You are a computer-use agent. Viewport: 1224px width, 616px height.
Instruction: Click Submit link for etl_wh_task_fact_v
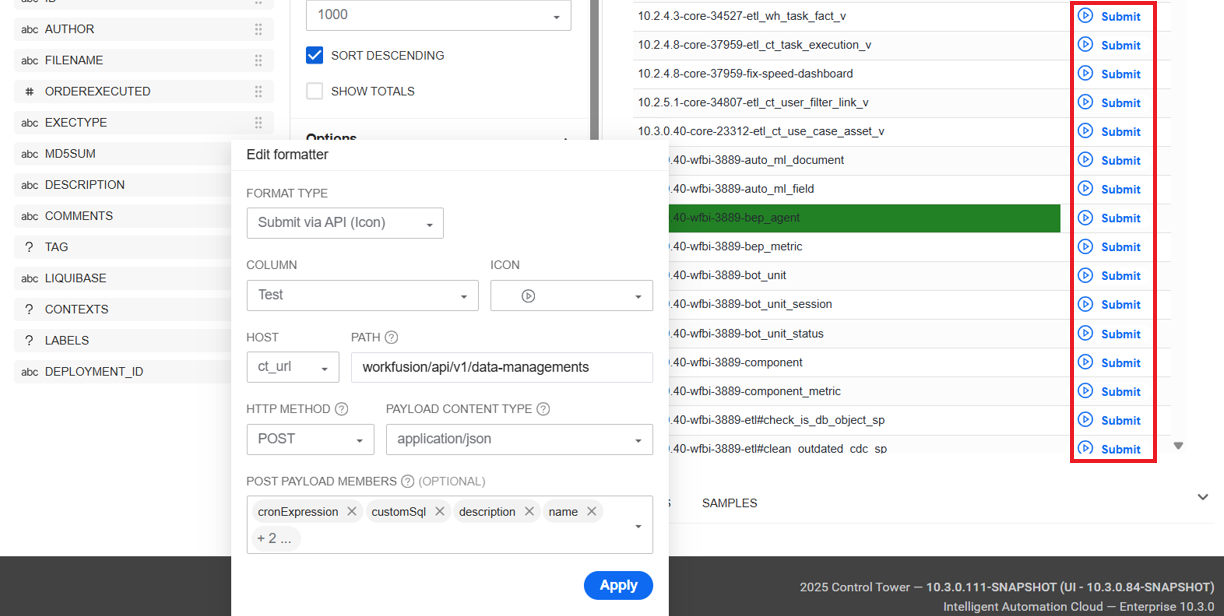tap(1121, 16)
